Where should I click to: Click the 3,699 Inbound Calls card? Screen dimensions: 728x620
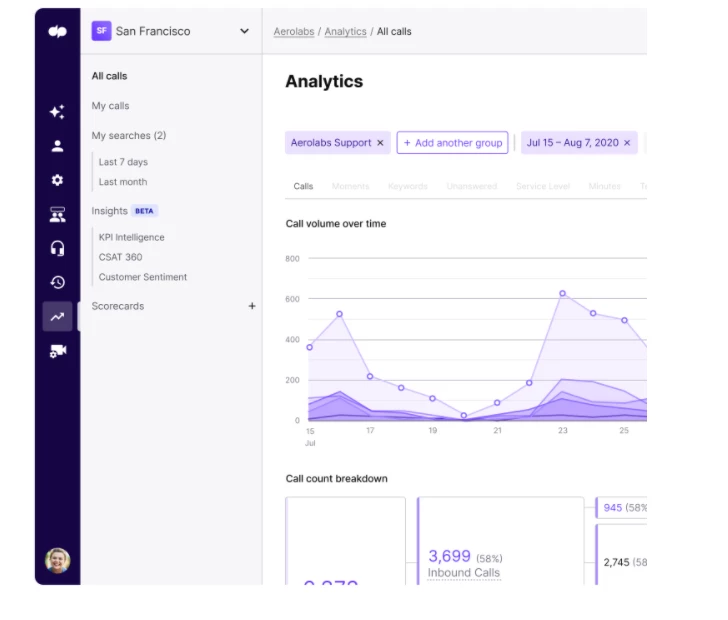(x=500, y=541)
